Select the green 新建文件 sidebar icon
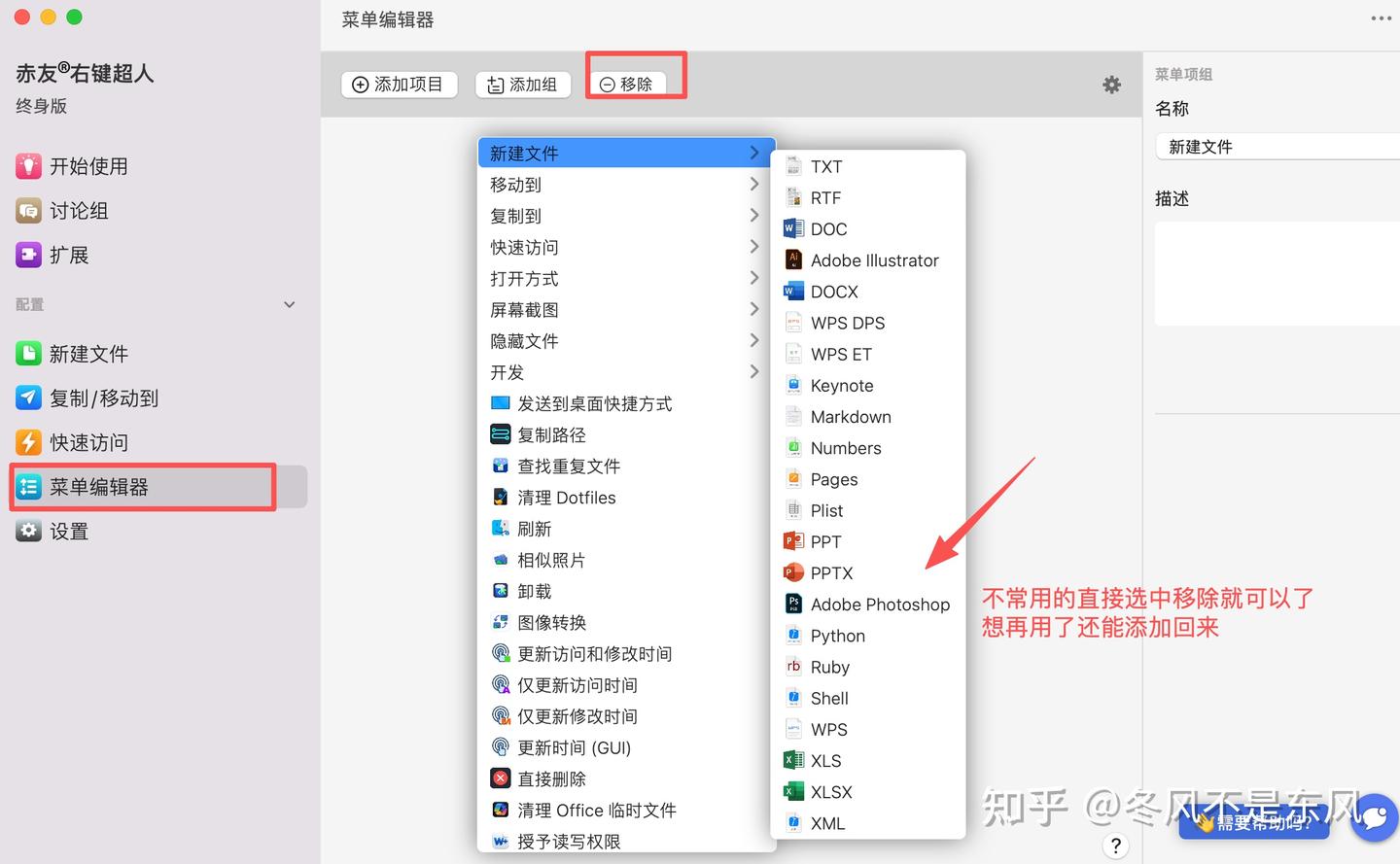 coord(28,354)
